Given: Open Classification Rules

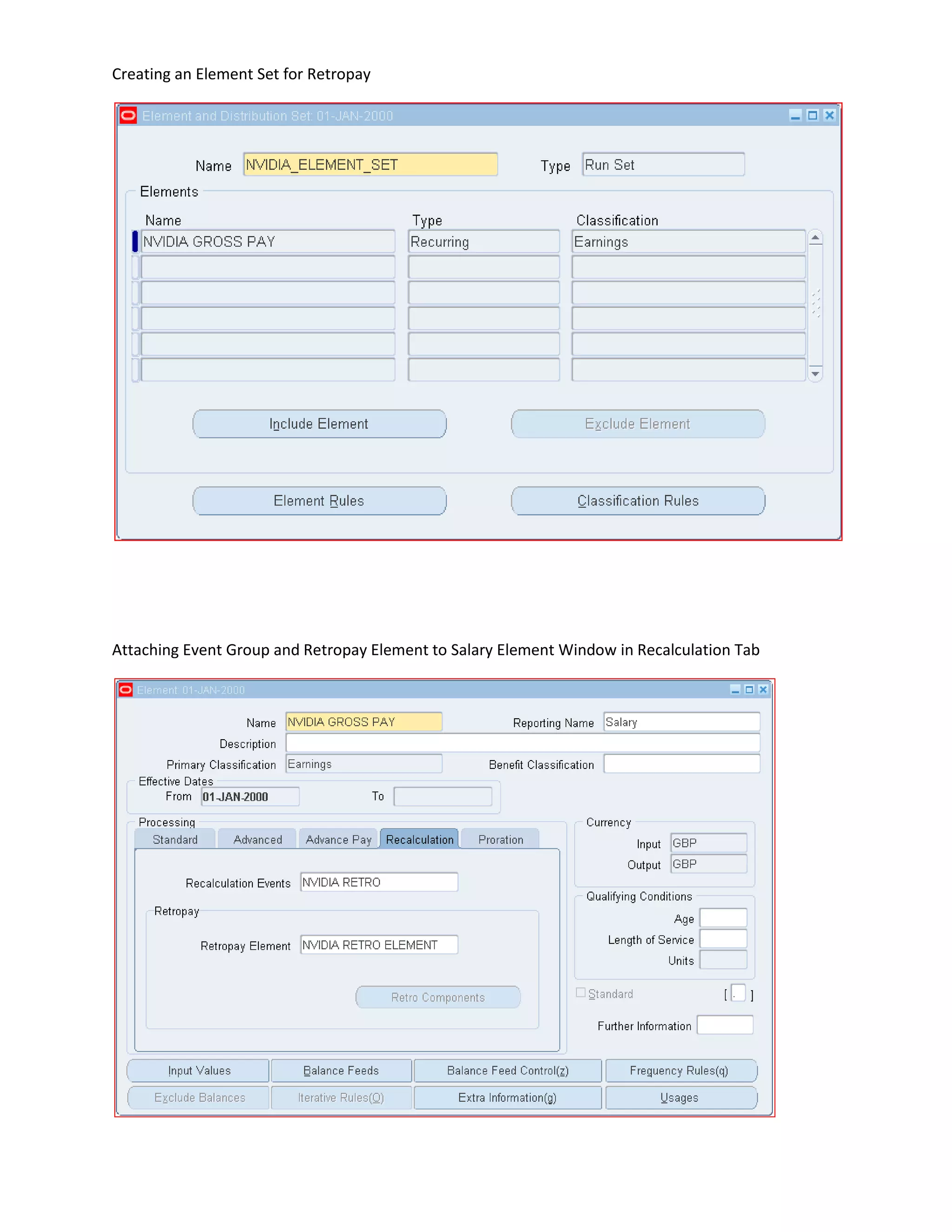Looking at the screenshot, I should pos(638,501).
